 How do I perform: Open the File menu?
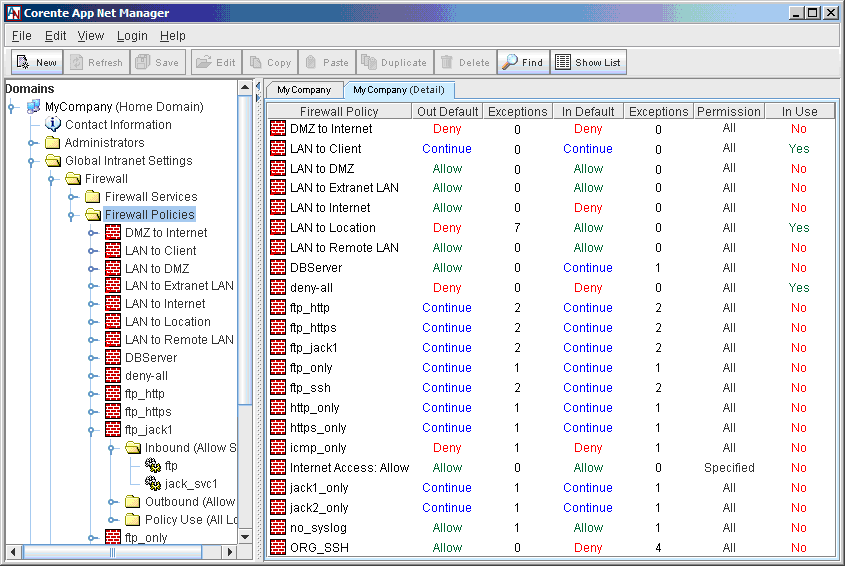(x=22, y=36)
